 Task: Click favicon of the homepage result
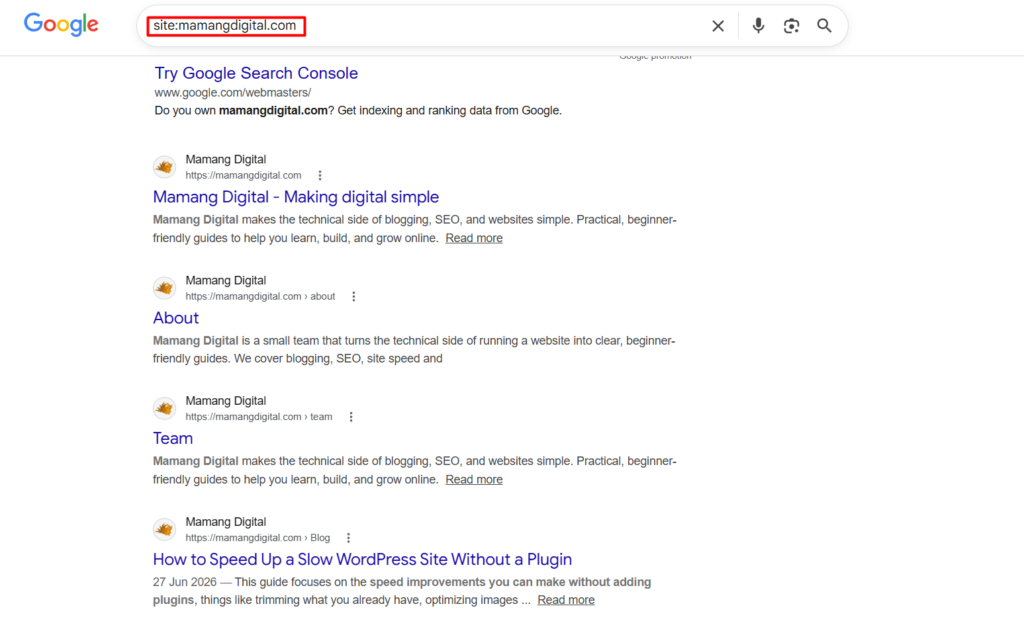click(x=165, y=167)
